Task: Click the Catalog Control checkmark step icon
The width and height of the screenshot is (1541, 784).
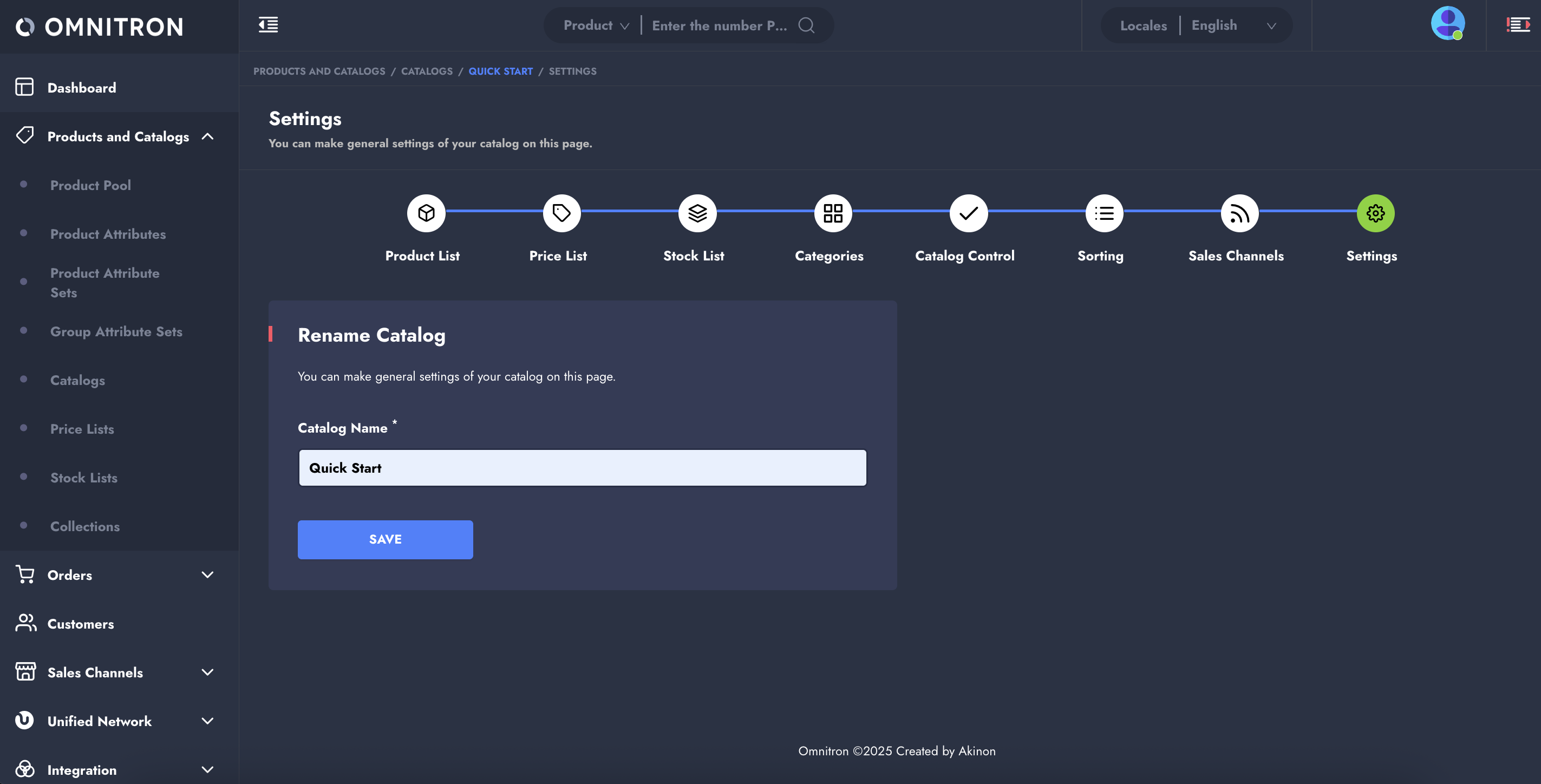Action: point(968,213)
